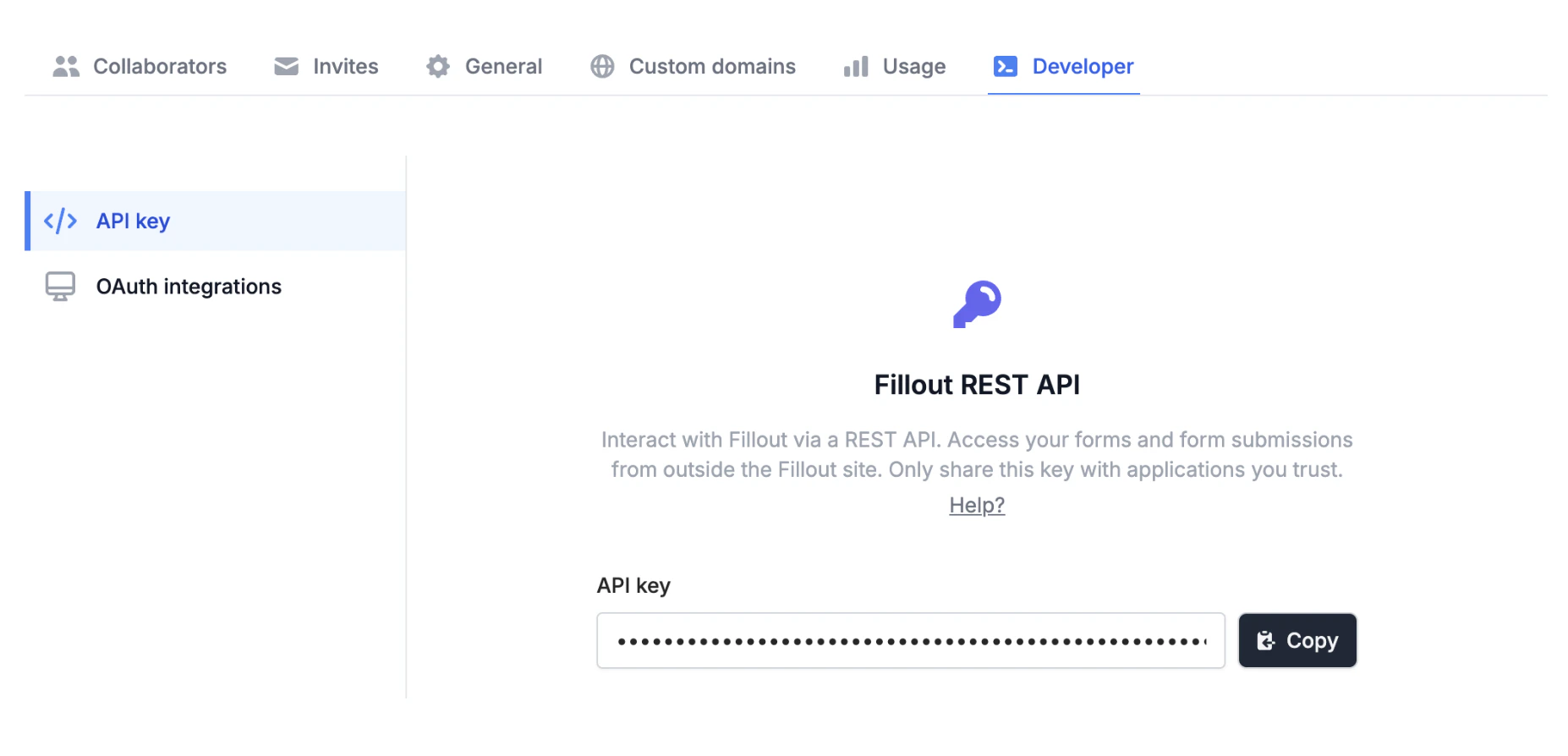Click the Usage bar chart icon
1568x756 pixels.
tap(856, 66)
